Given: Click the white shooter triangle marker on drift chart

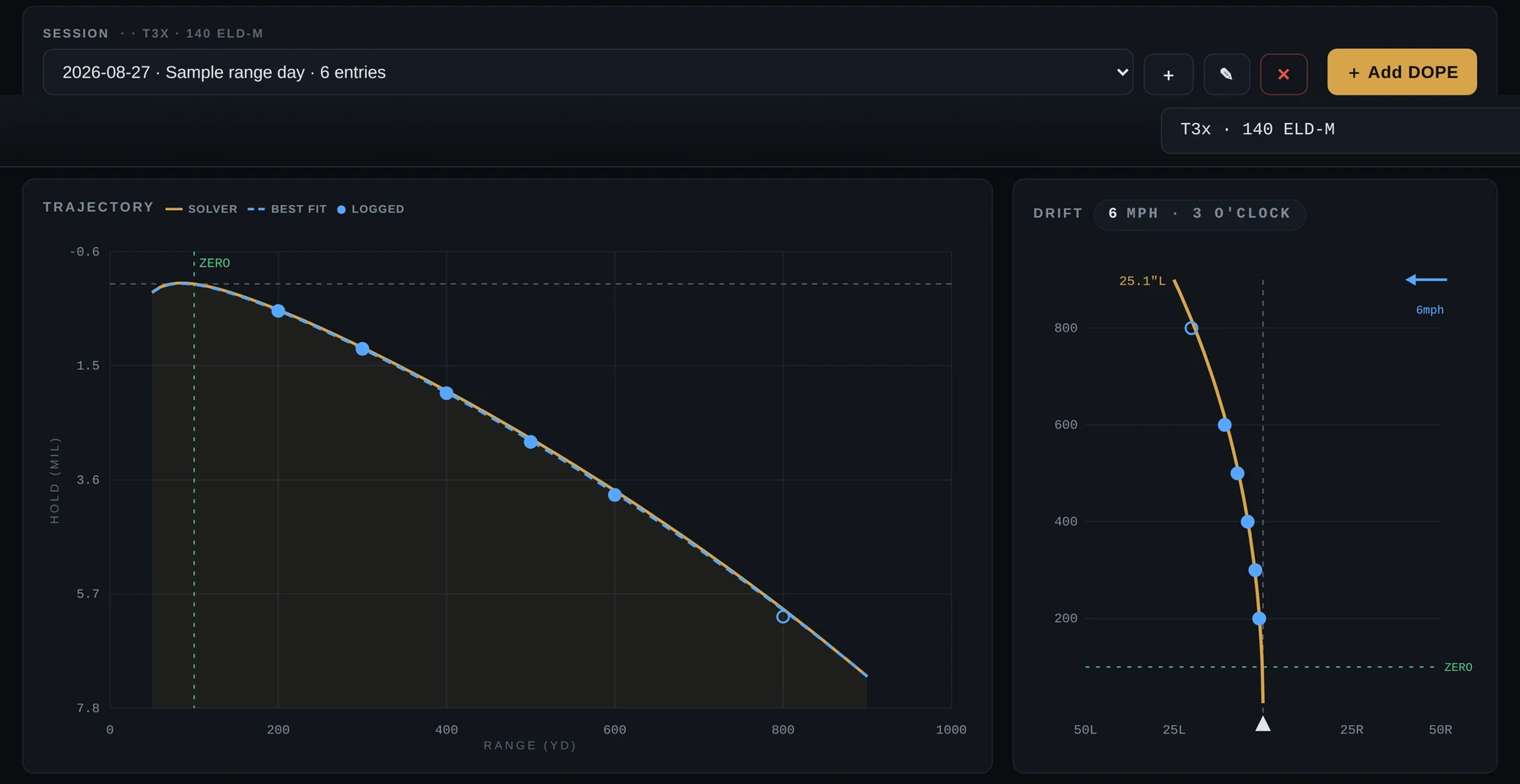Looking at the screenshot, I should click(1263, 723).
